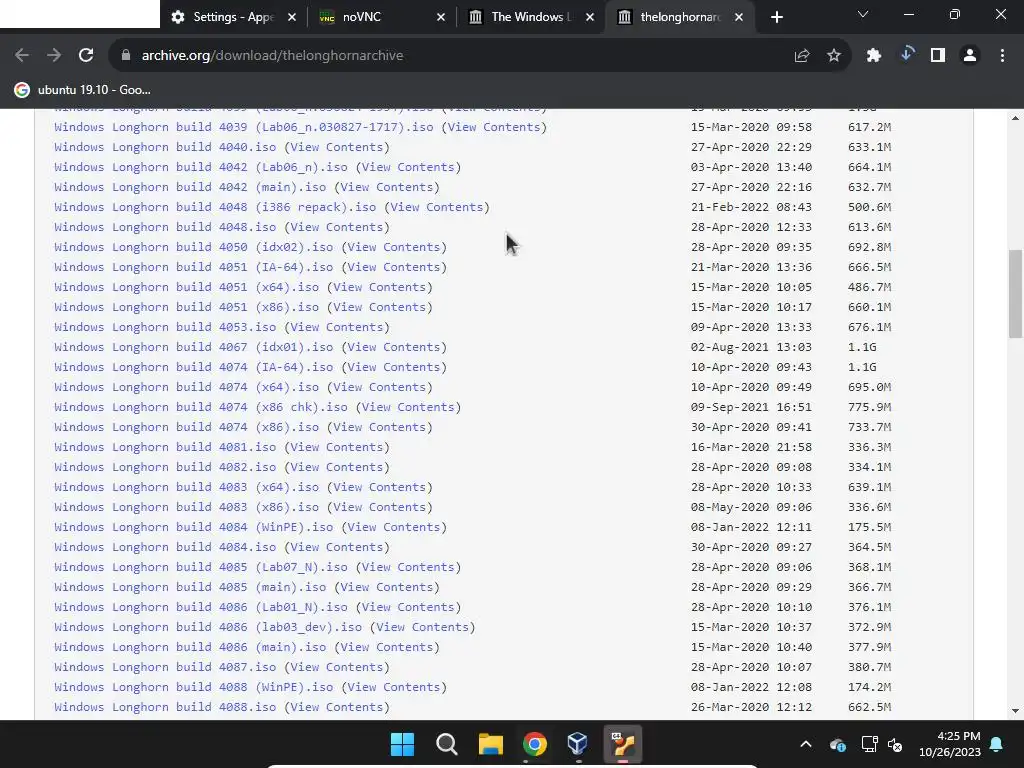
Task: Switch to The Windows tab
Action: [x=531, y=17]
